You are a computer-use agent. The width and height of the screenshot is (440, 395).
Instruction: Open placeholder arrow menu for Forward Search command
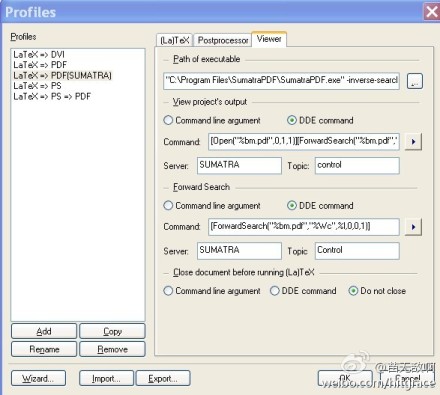[413, 227]
